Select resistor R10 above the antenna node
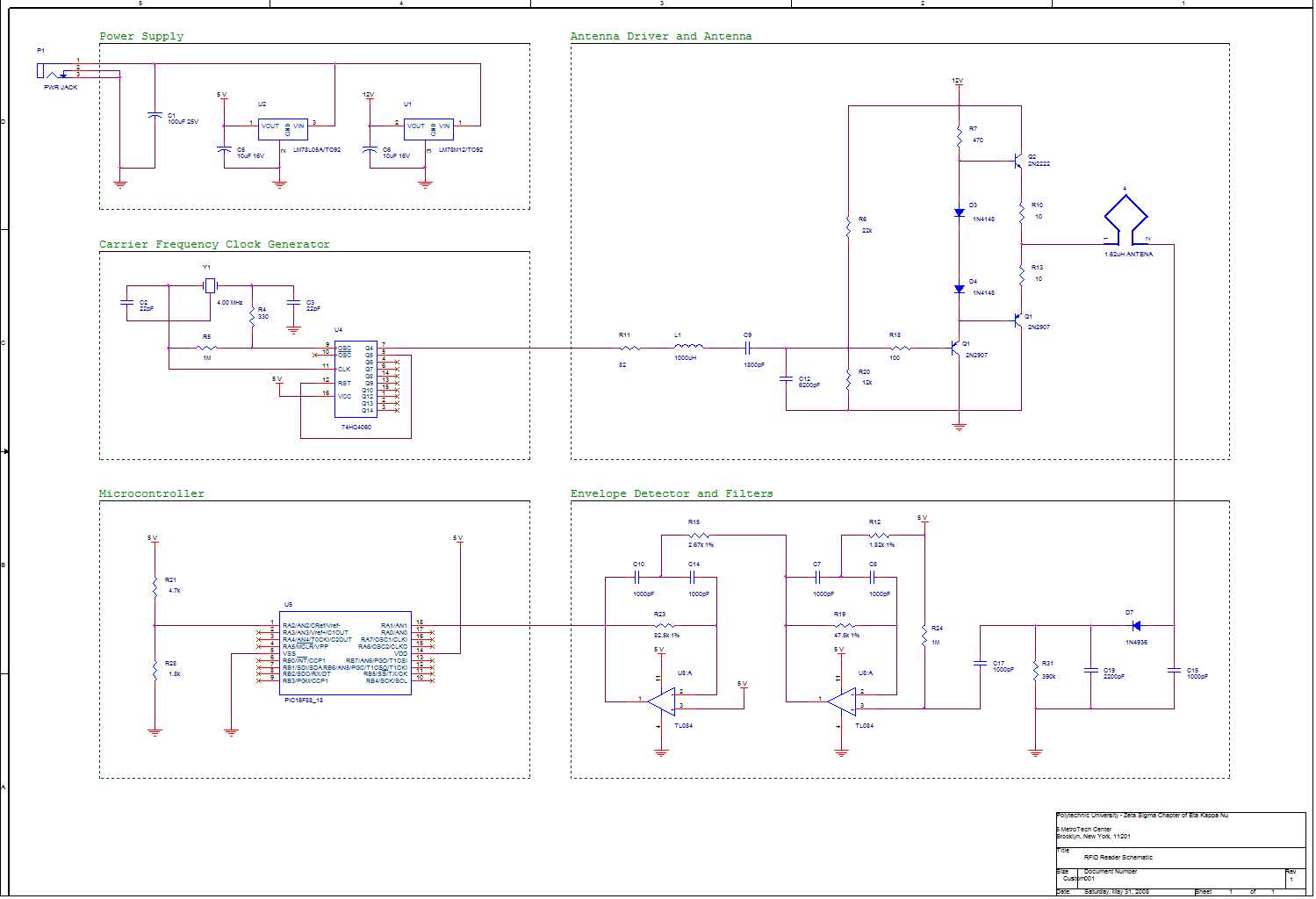This screenshot has height=899, width=1316. (1022, 212)
